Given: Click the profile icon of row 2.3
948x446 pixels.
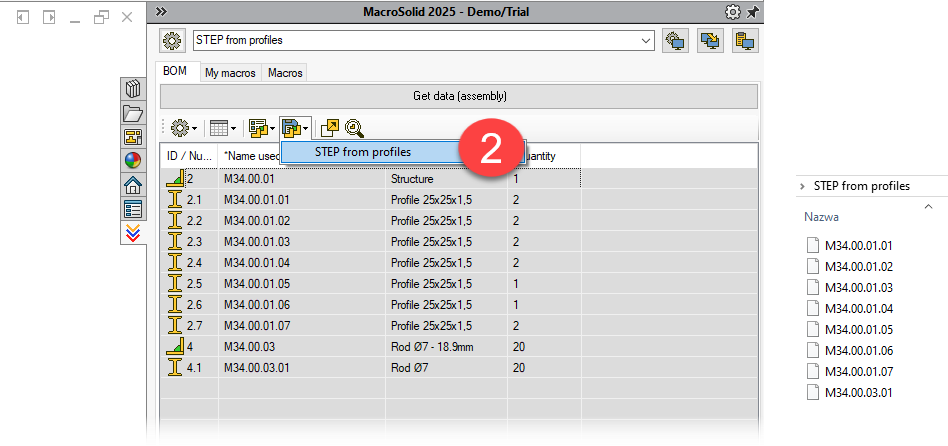Looking at the screenshot, I should pyautogui.click(x=175, y=242).
